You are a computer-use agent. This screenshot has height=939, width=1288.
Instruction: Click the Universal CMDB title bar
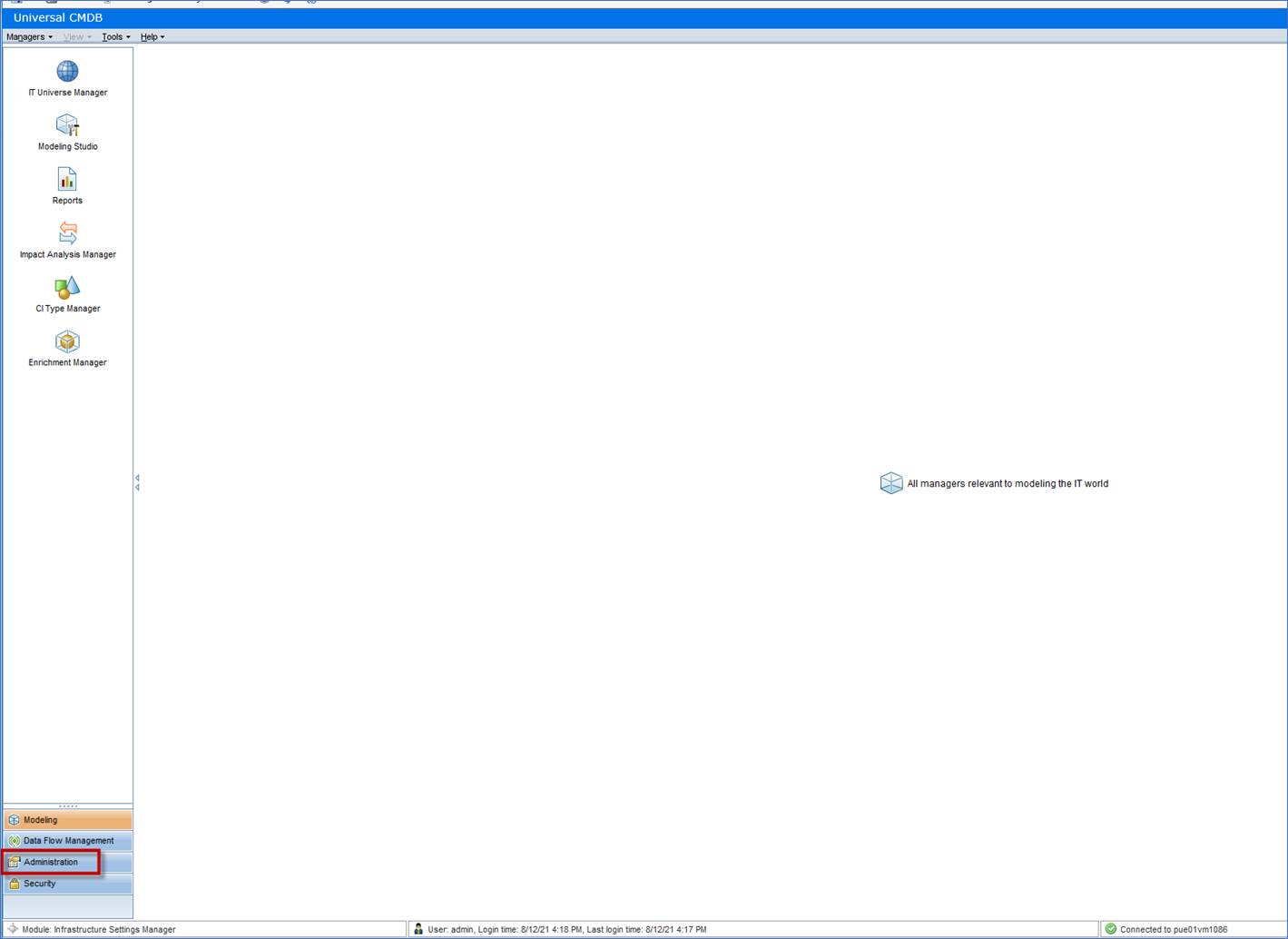[57, 17]
